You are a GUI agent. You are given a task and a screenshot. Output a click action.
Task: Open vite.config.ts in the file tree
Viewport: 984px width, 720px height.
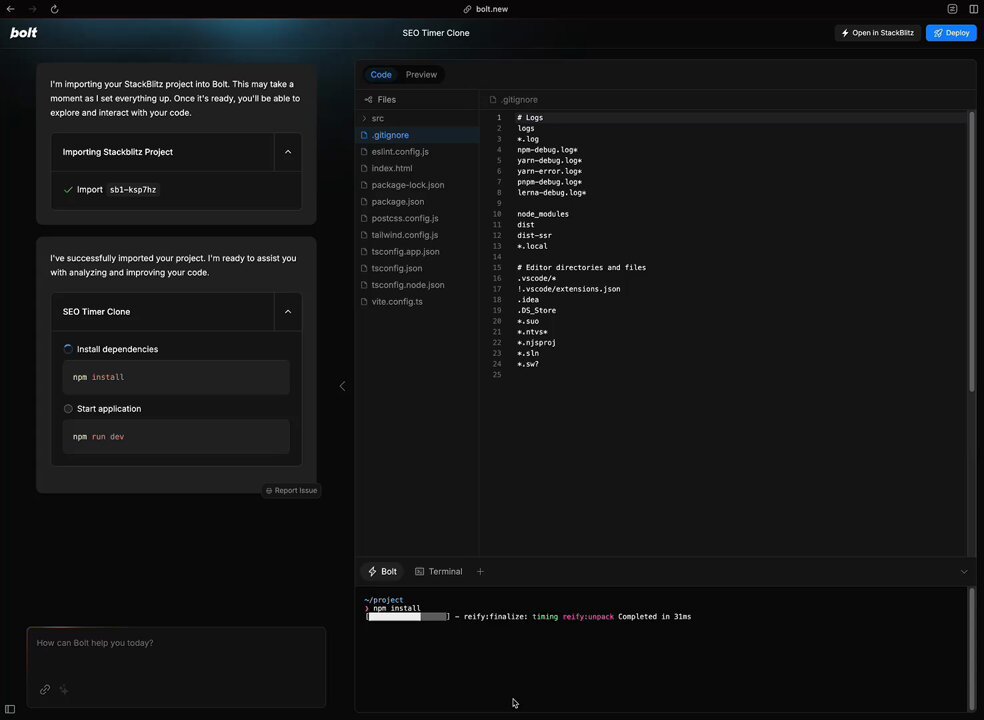pyautogui.click(x=417, y=301)
